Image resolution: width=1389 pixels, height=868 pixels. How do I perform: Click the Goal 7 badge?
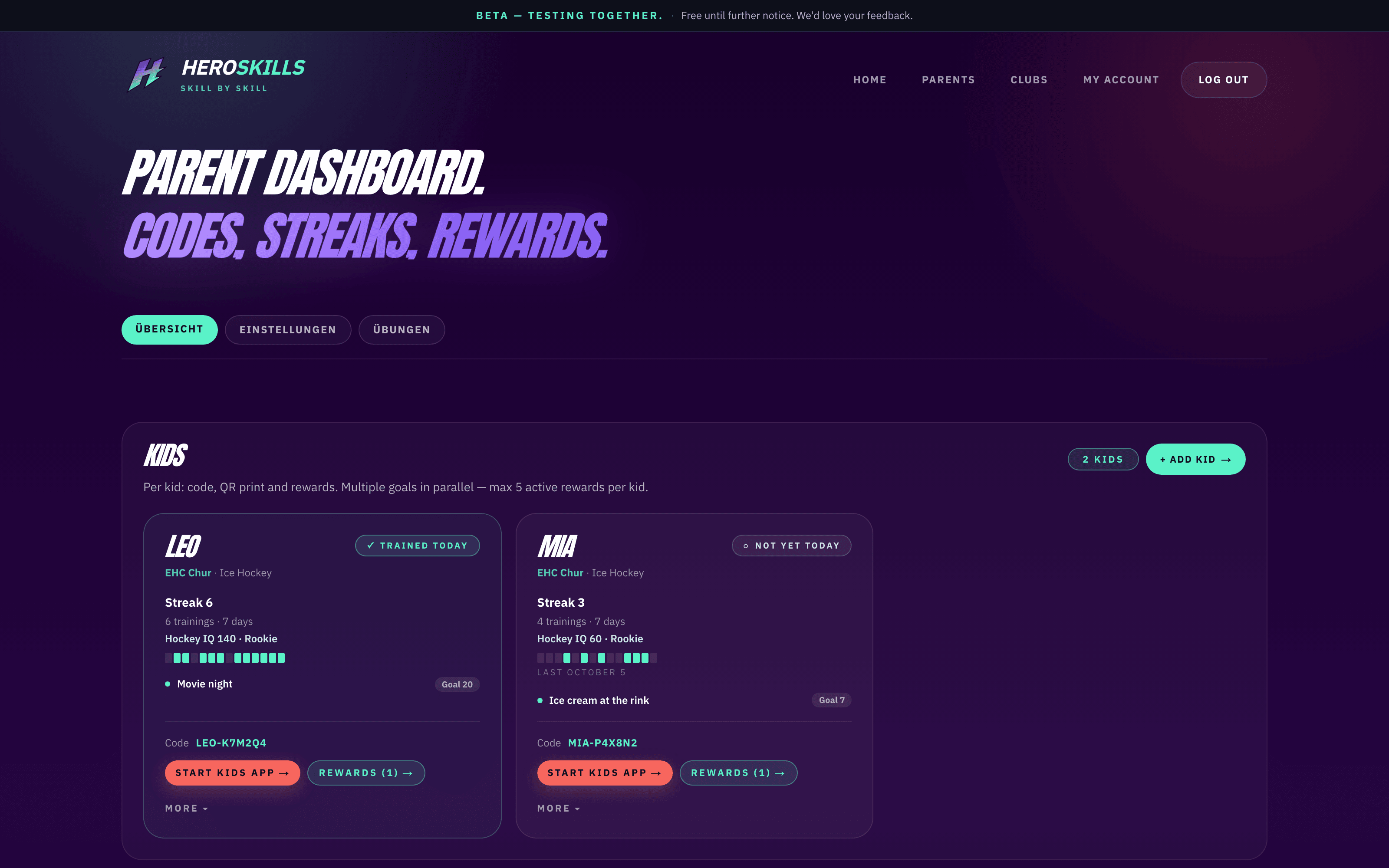click(831, 700)
